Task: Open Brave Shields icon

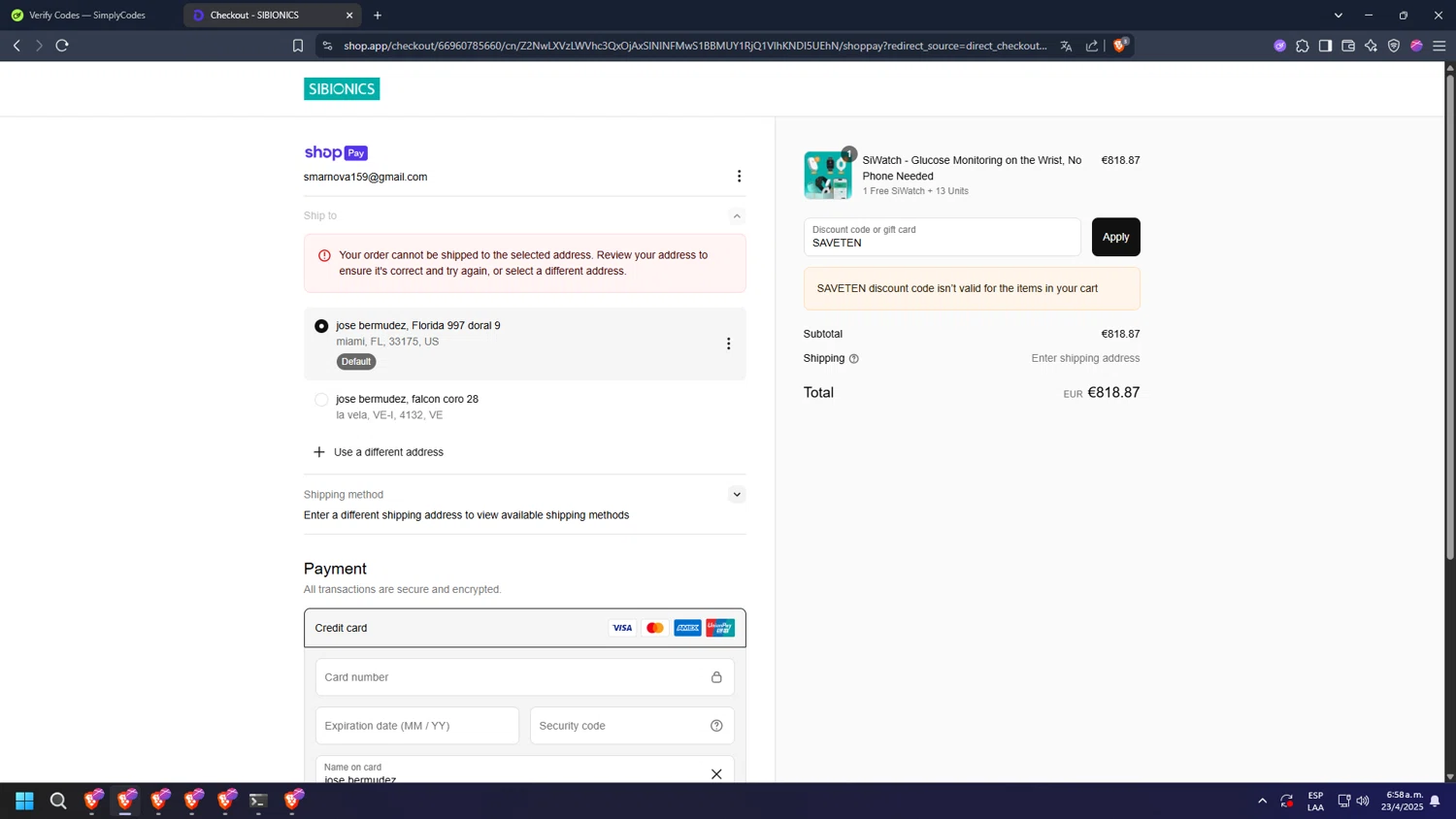Action: (x=1120, y=45)
